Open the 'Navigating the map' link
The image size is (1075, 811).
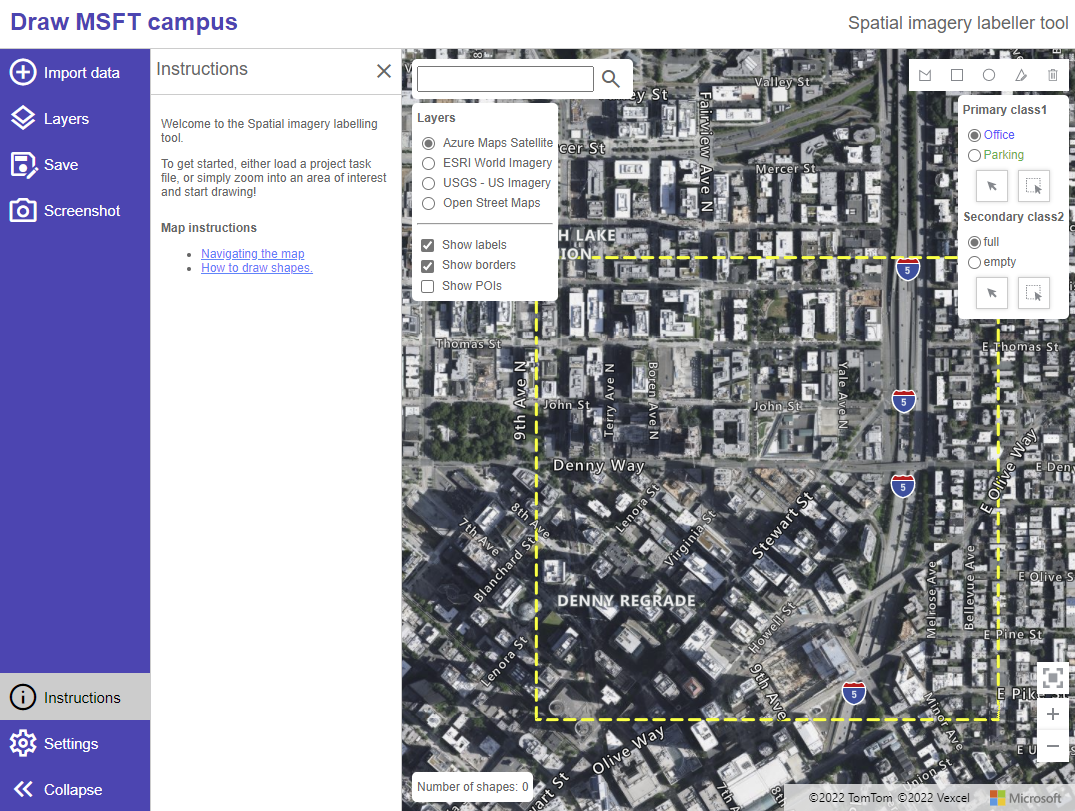coord(252,254)
